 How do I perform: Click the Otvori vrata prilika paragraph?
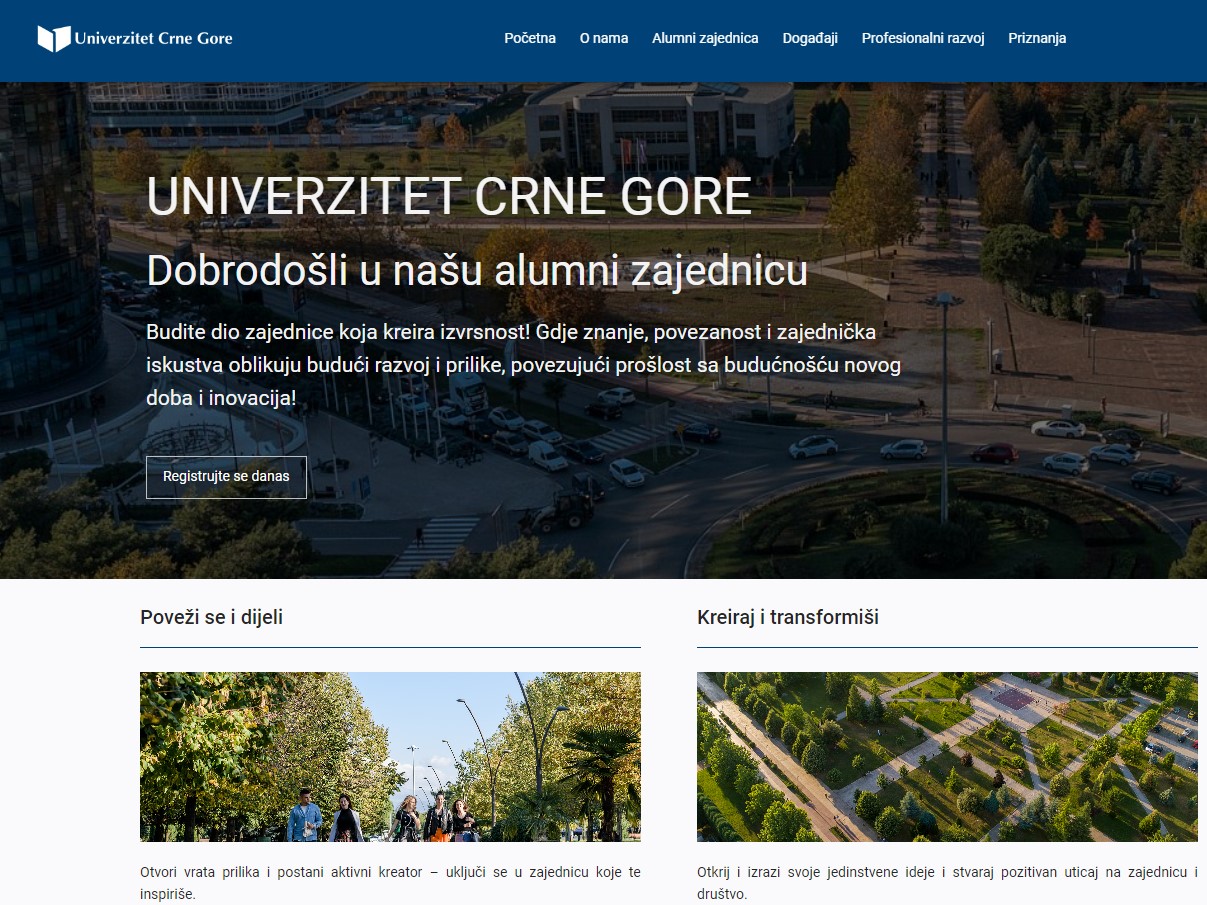390,883
